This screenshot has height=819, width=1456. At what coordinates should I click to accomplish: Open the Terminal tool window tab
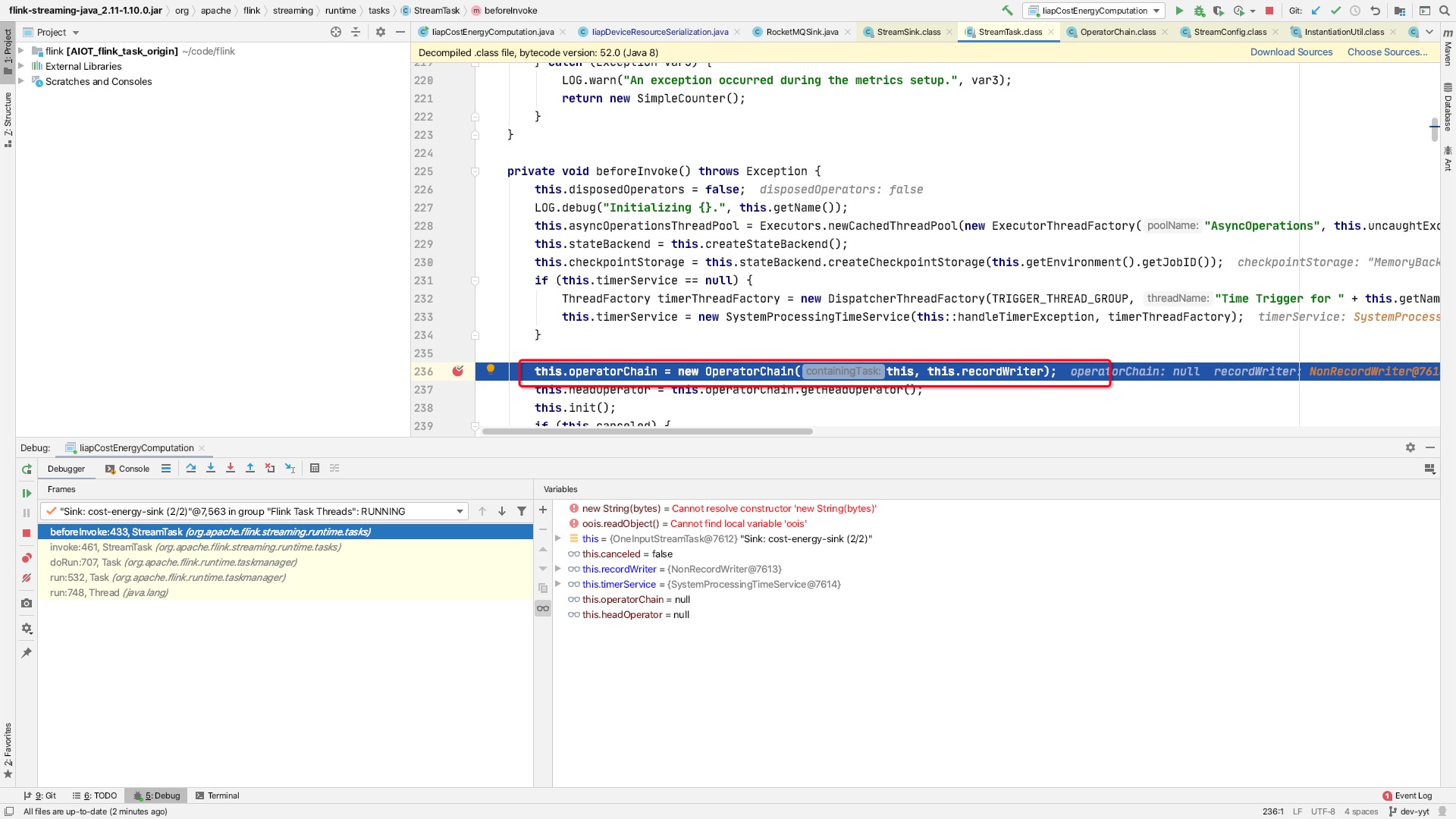tap(217, 796)
